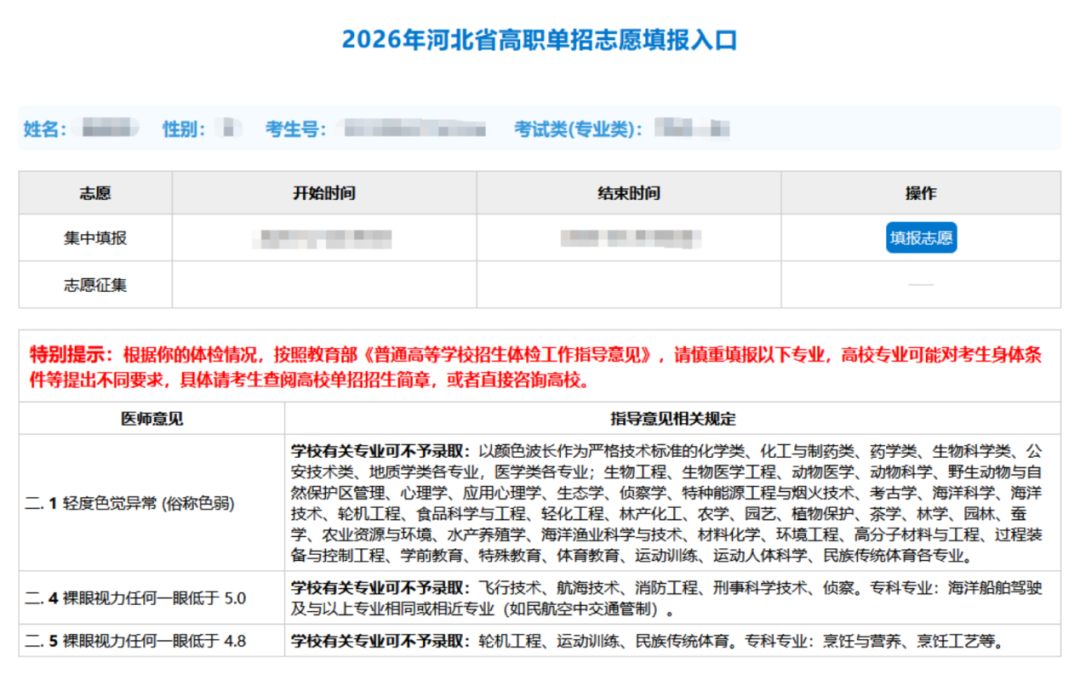Select the 集中填报 row cell
This screenshot has height=680, width=1080.
(x=95, y=238)
